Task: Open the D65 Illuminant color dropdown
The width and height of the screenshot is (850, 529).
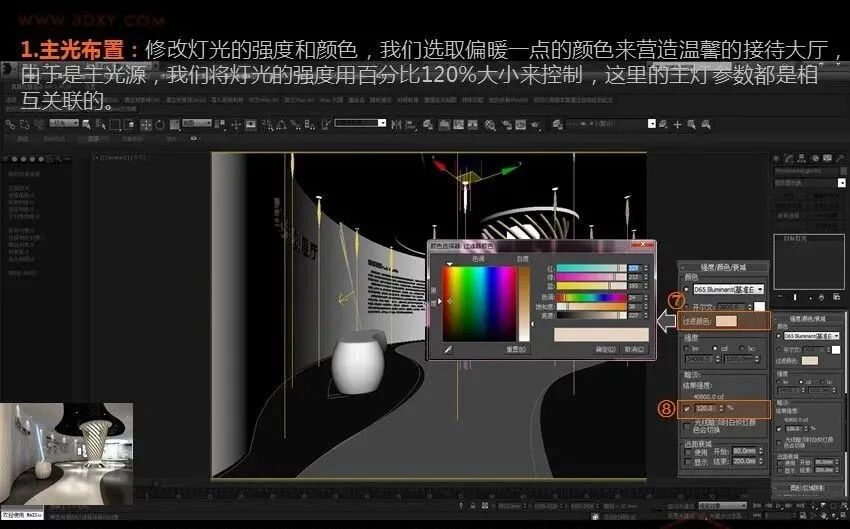Action: [729, 289]
